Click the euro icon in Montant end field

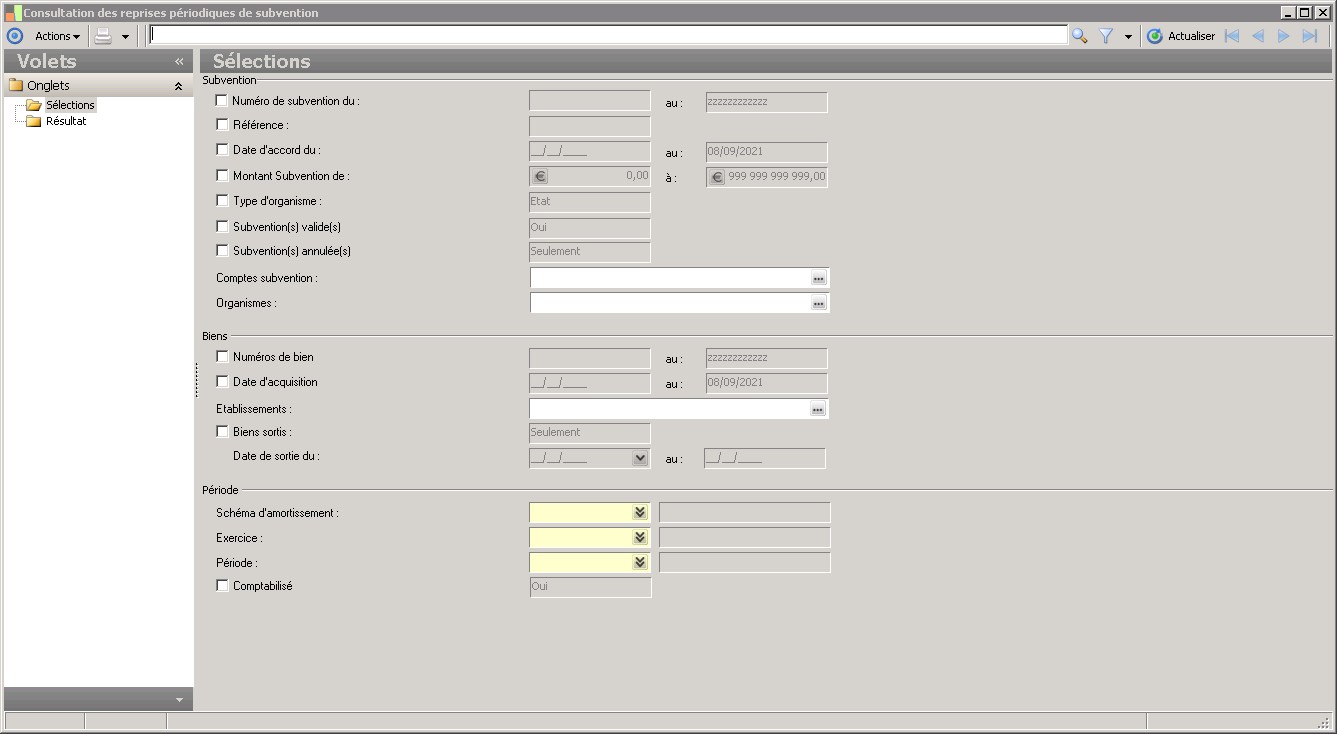[716, 177]
